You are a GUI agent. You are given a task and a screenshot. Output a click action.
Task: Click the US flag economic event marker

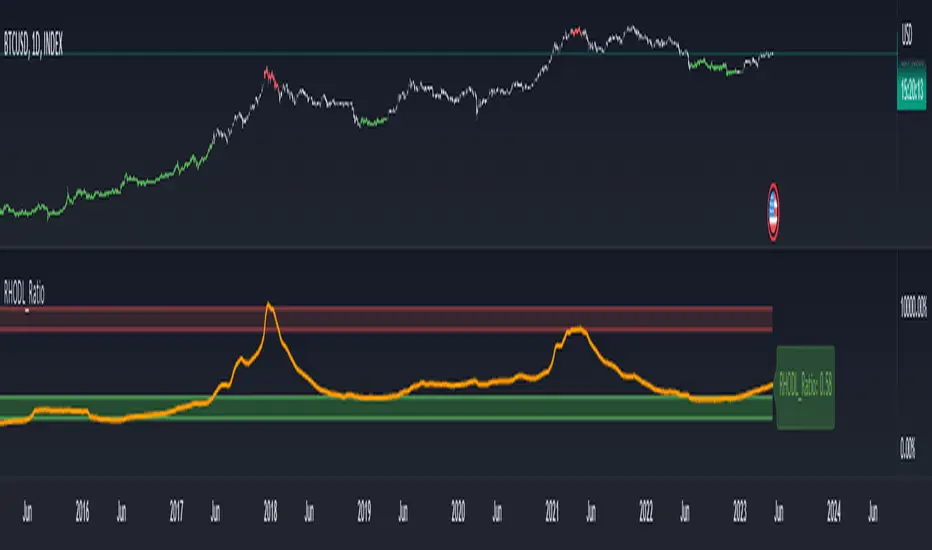[x=773, y=212]
